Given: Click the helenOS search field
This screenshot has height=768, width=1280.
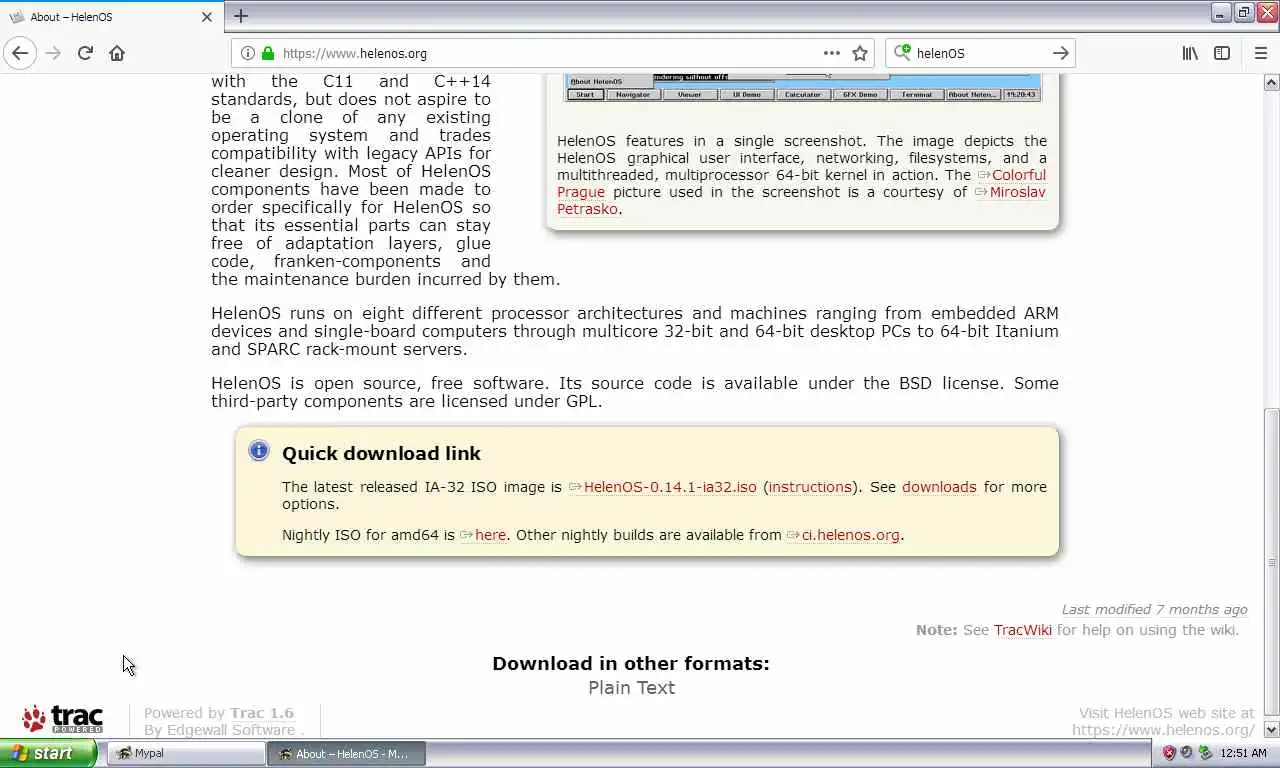Looking at the screenshot, I should [980, 53].
